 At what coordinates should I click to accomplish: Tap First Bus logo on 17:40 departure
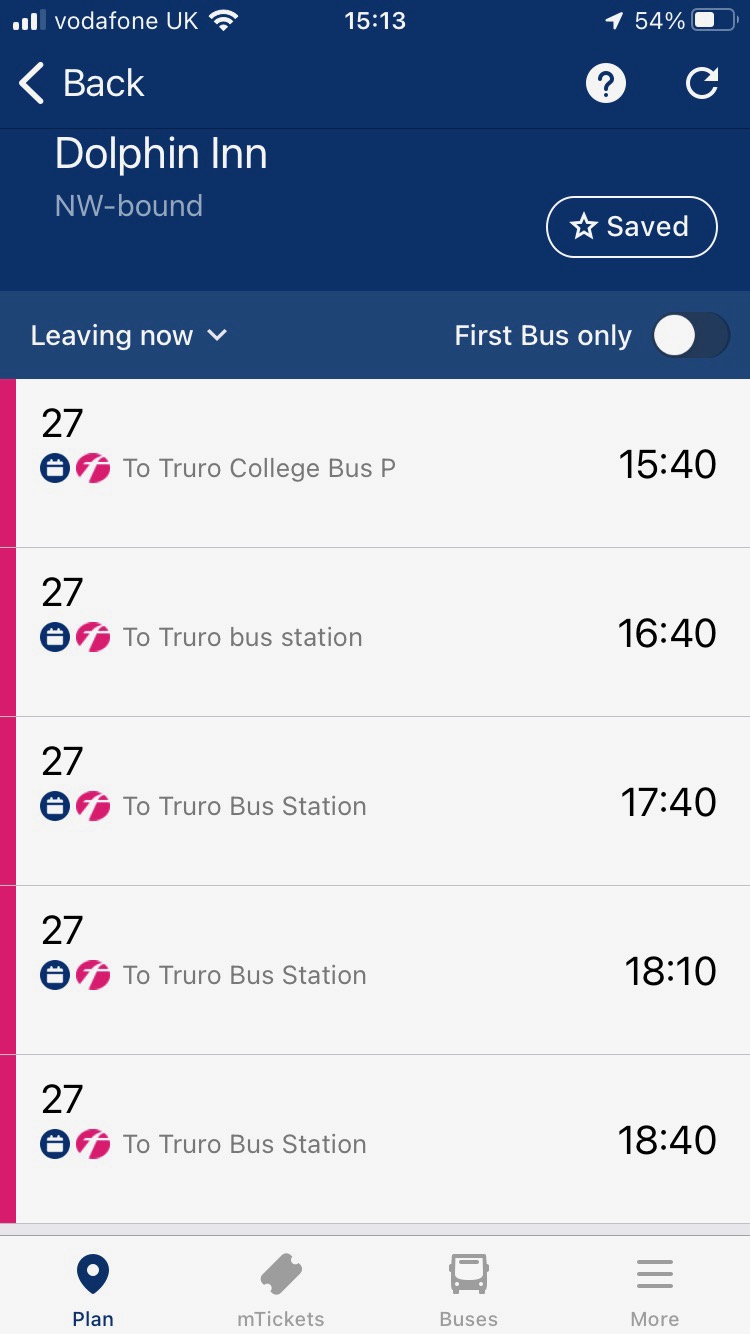pyautogui.click(x=93, y=806)
